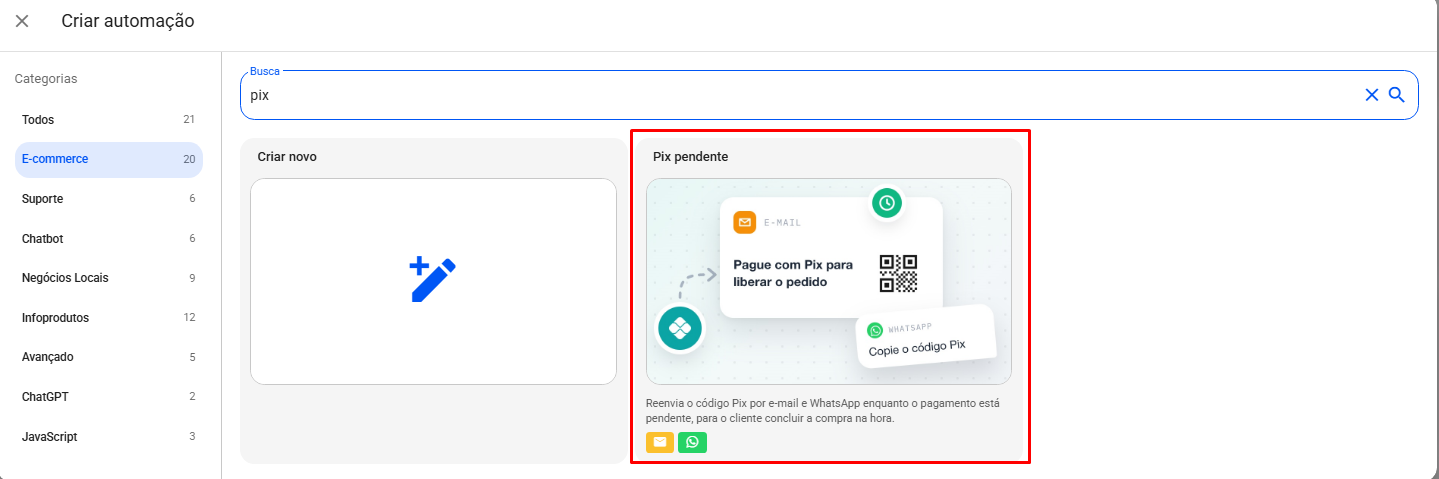
Task: Click the Criar novo card title
Action: pos(287,157)
